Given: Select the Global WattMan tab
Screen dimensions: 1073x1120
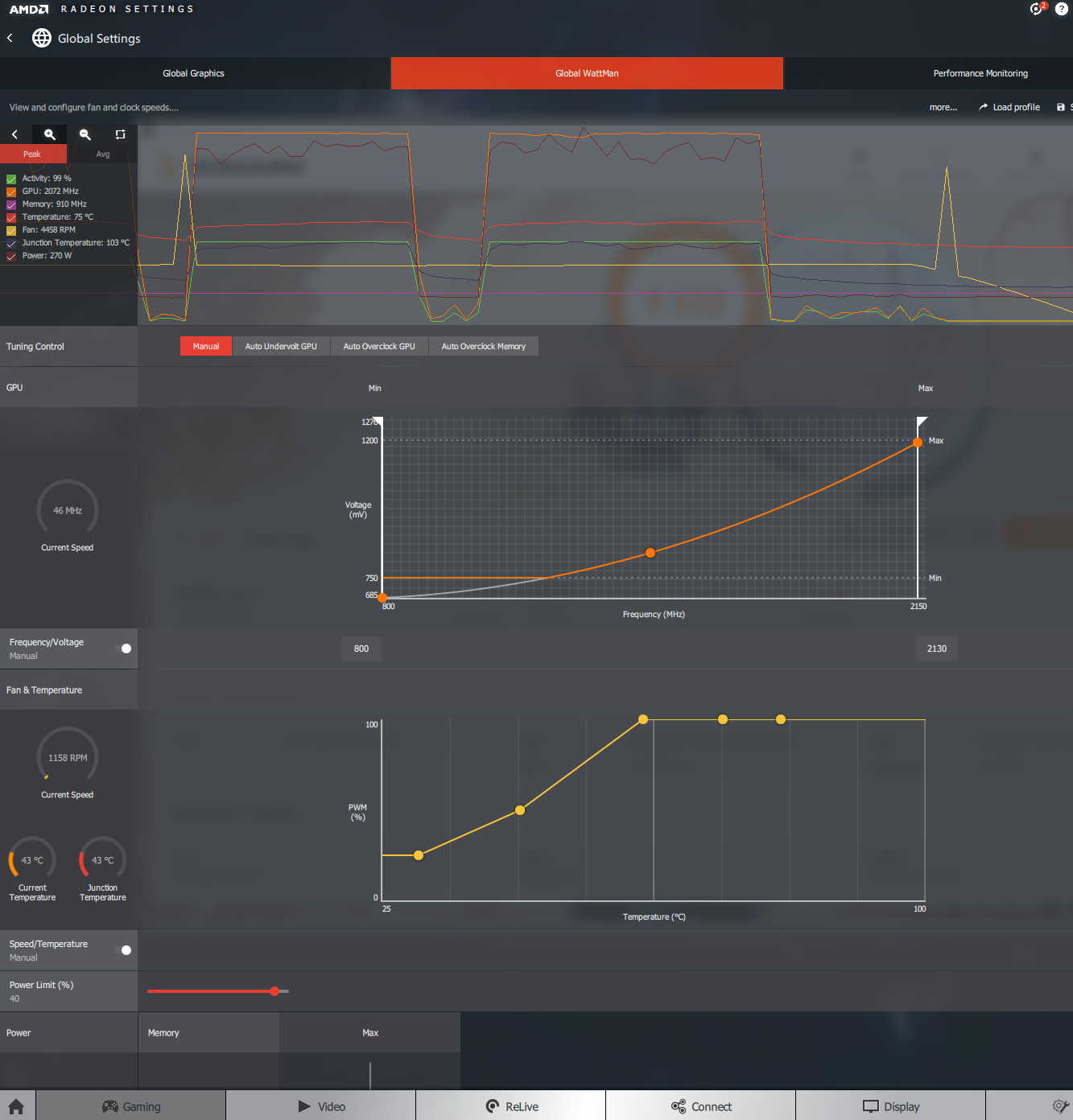Looking at the screenshot, I should (587, 73).
